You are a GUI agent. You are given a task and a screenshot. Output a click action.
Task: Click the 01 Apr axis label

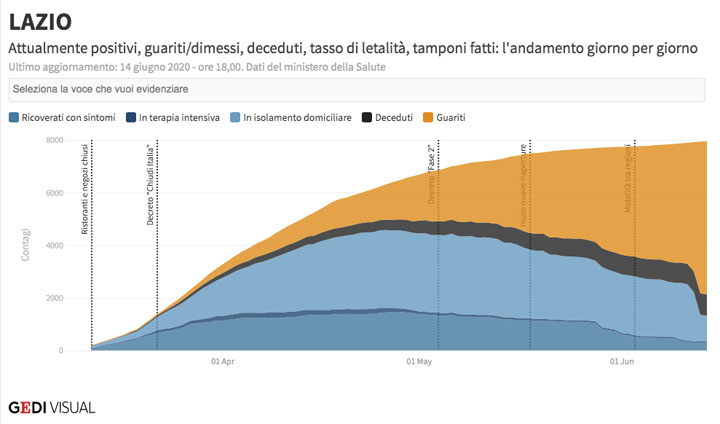click(222, 361)
